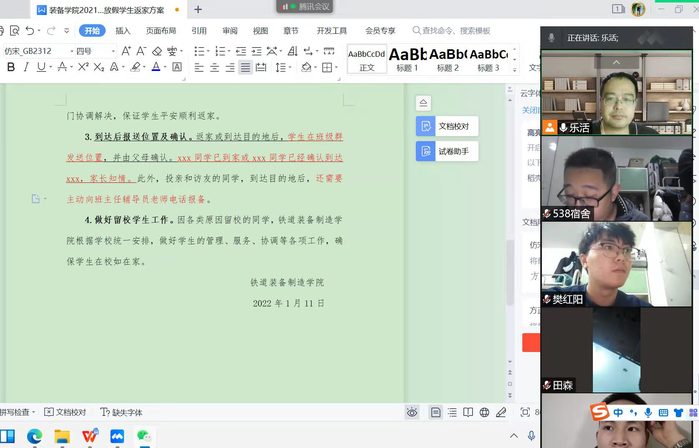The image size is (699, 448).
Task: Click the show/hide paragraph marks icon
Action: (308, 51)
